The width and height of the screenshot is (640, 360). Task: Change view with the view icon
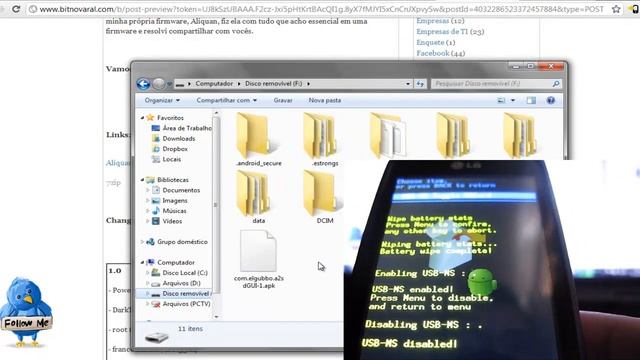tap(501, 100)
